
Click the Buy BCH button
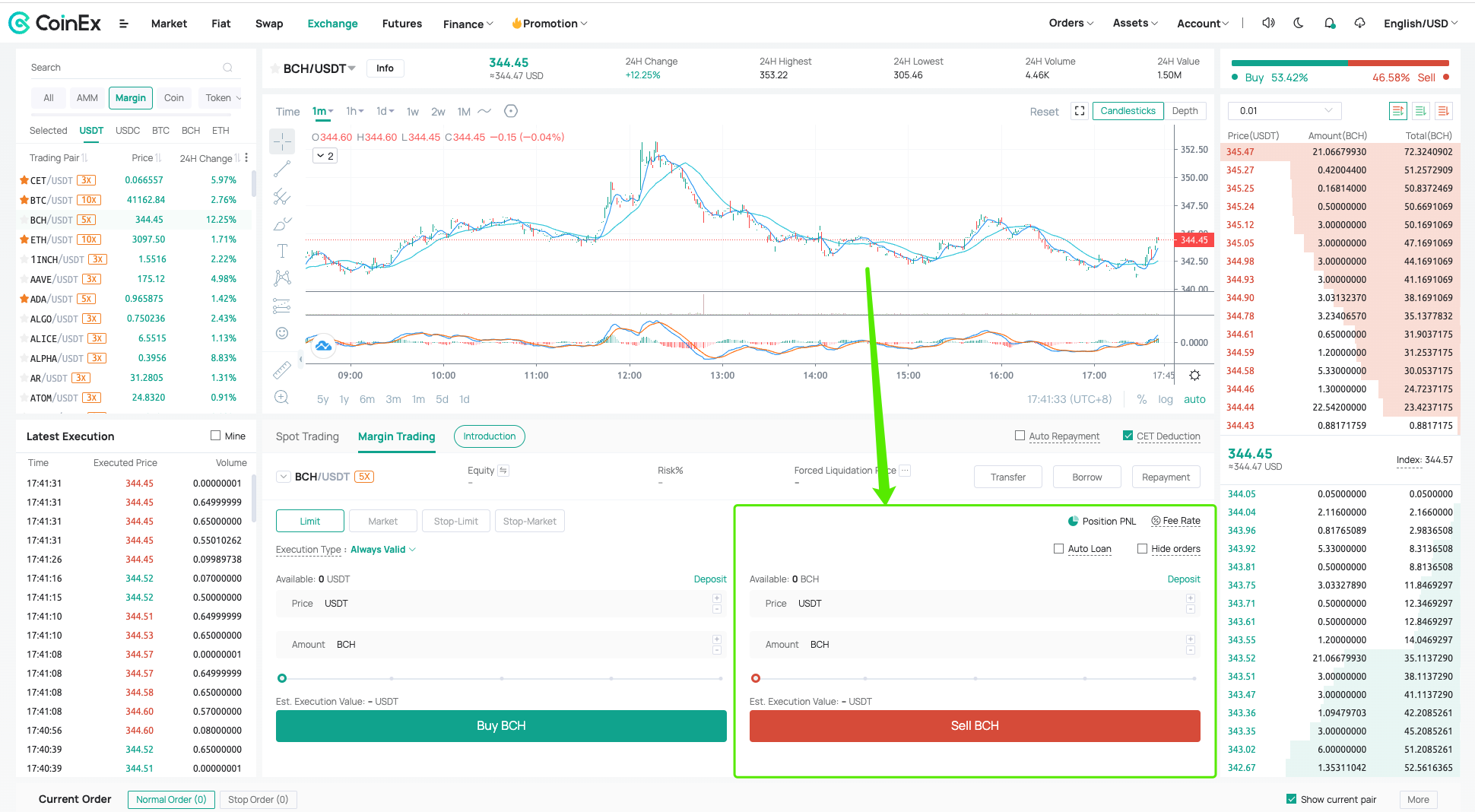click(501, 726)
